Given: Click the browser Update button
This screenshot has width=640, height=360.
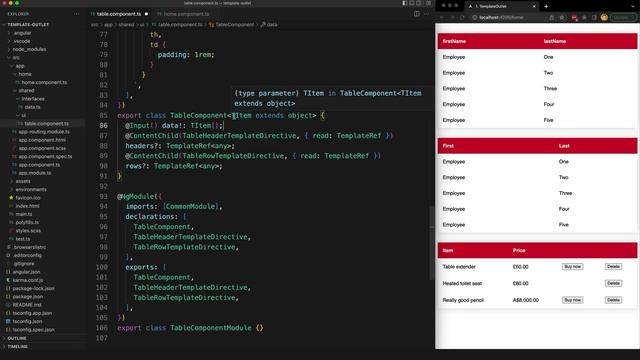Looking at the screenshot, I should pos(623,18).
